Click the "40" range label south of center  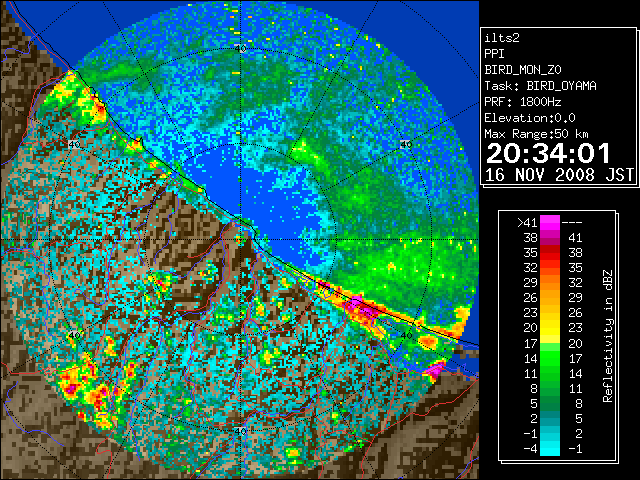240,431
